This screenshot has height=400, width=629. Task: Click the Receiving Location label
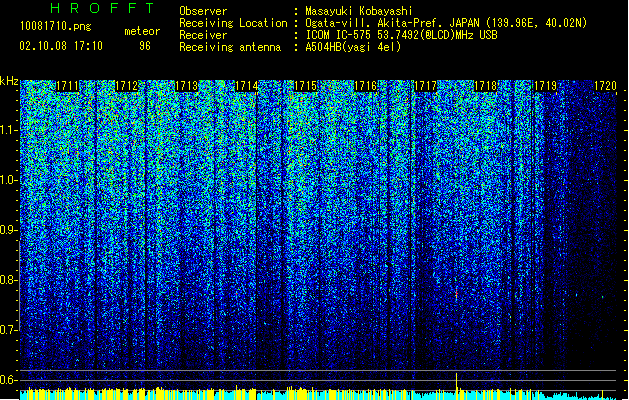(x=233, y=23)
